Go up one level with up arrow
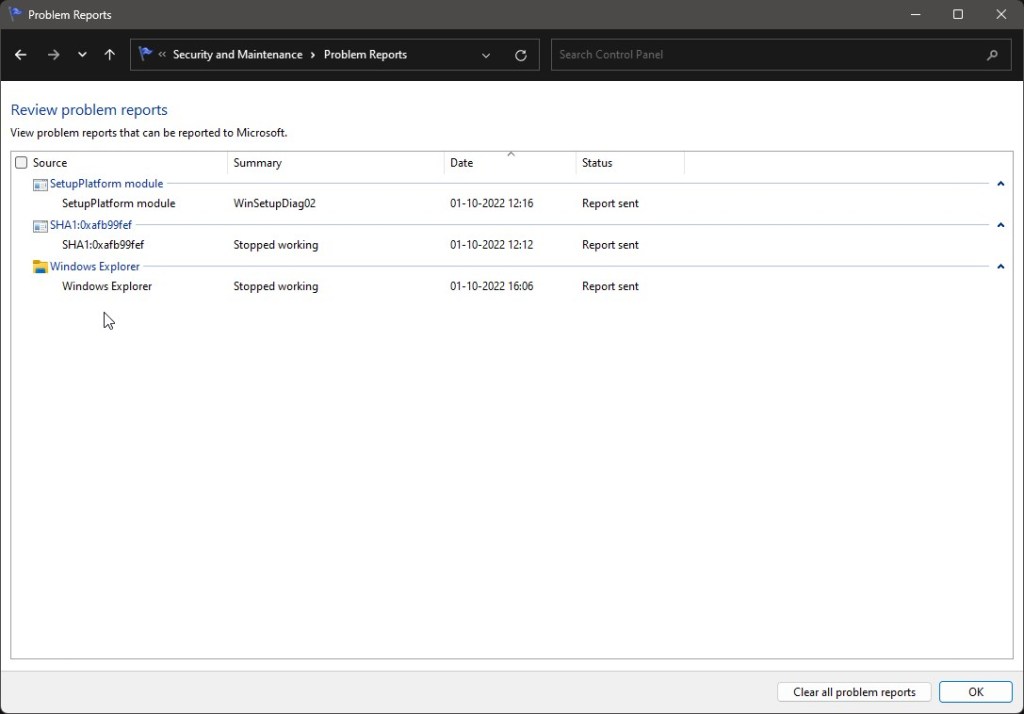 pyautogui.click(x=110, y=55)
